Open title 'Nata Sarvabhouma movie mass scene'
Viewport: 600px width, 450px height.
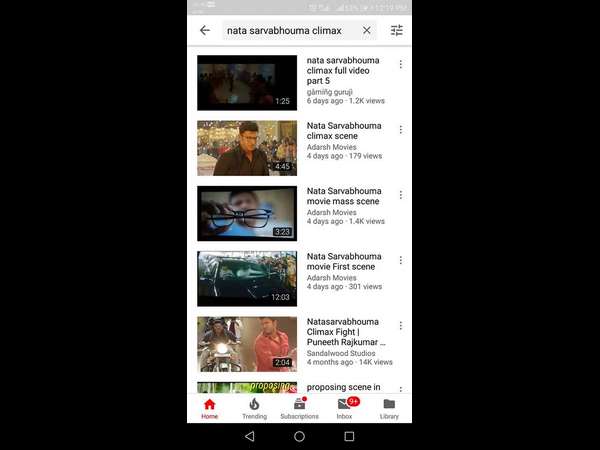[x=344, y=196]
